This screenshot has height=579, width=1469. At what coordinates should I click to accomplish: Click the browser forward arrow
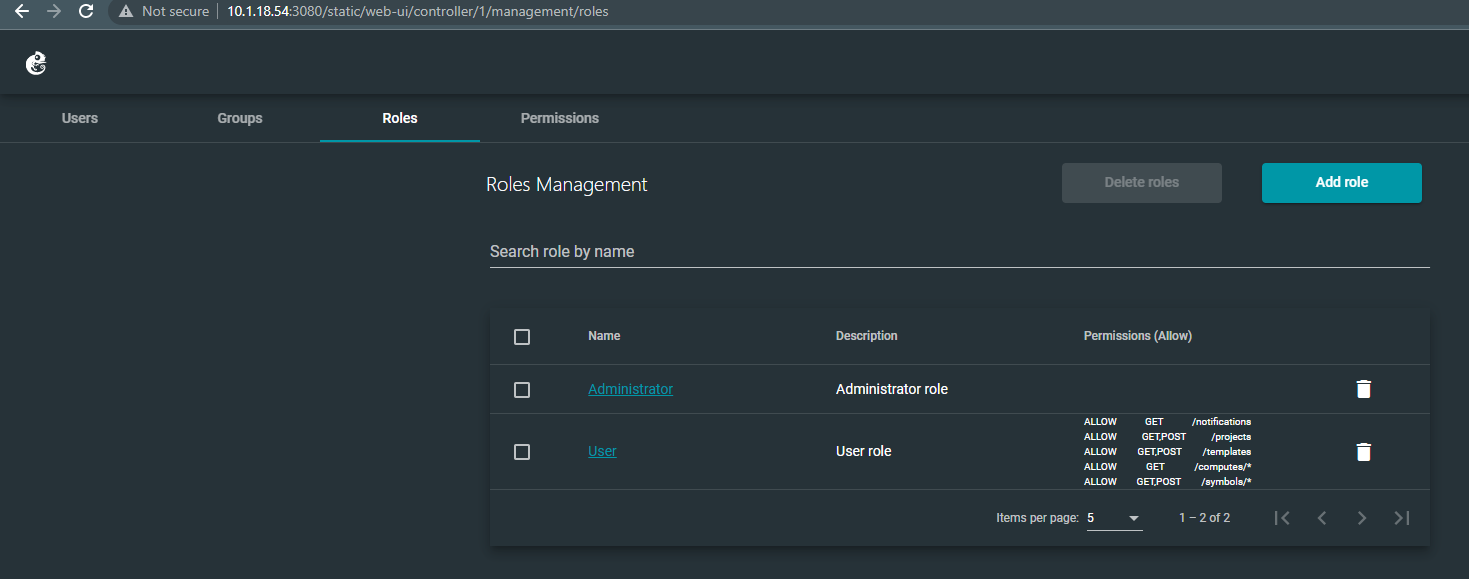click(x=54, y=12)
